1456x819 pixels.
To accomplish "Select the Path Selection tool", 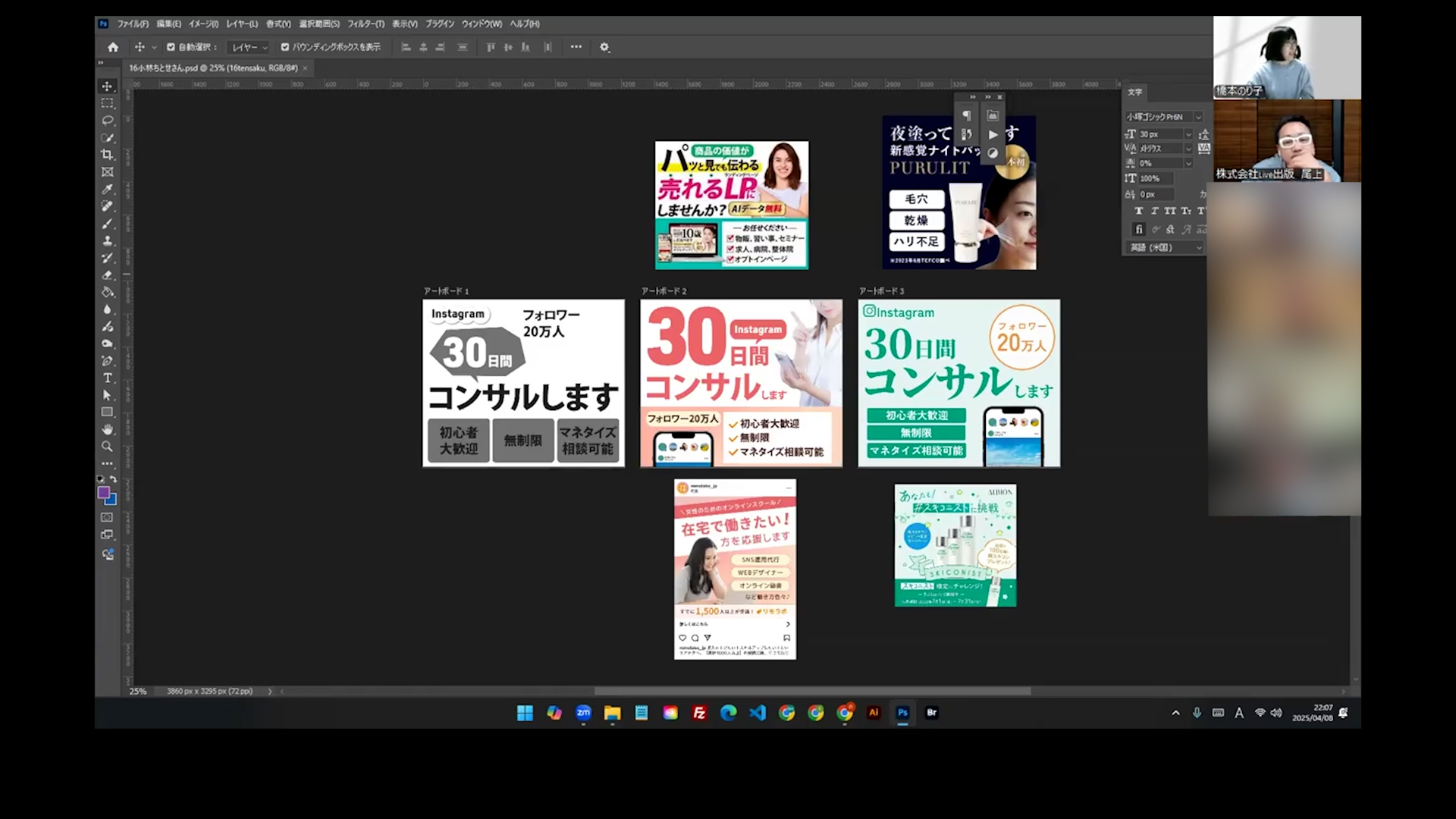I will [x=108, y=395].
